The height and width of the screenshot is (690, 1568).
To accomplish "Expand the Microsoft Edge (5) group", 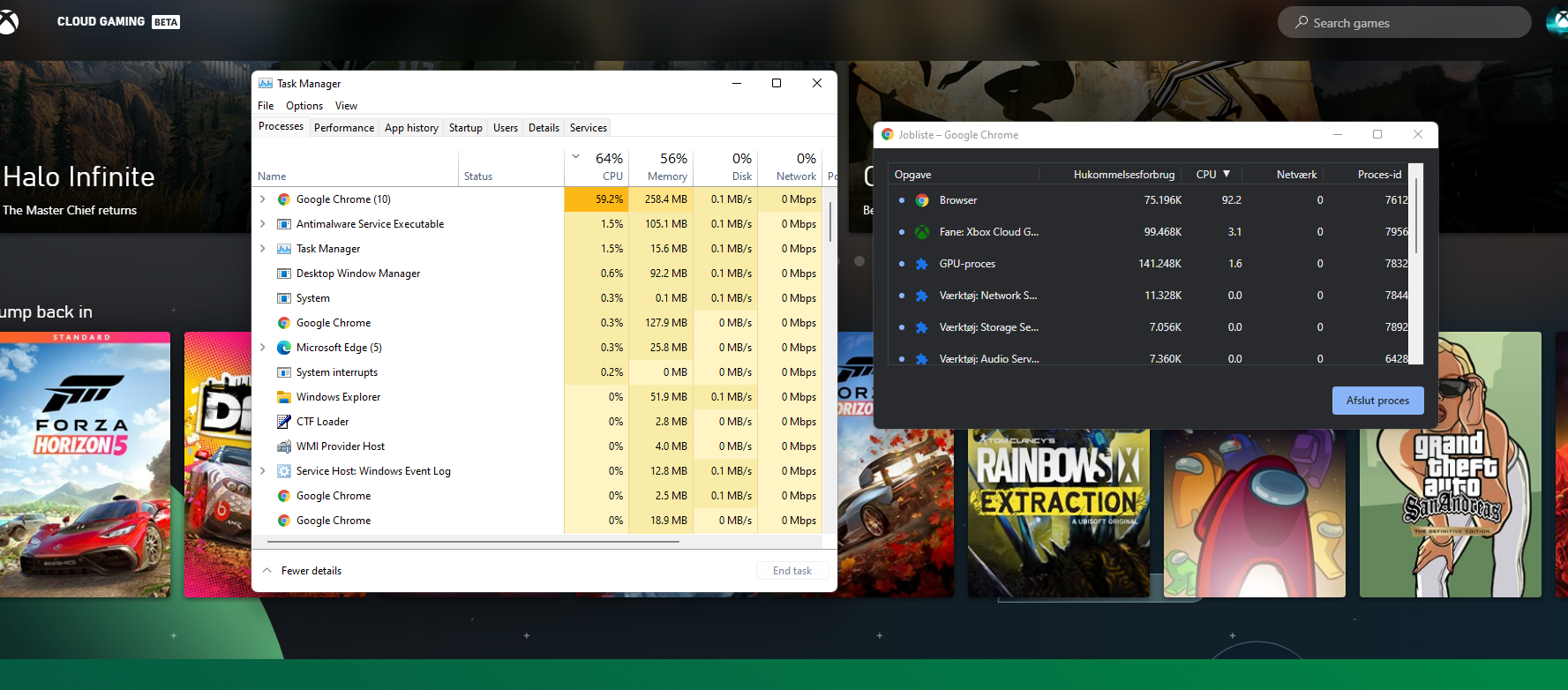I will [263, 348].
